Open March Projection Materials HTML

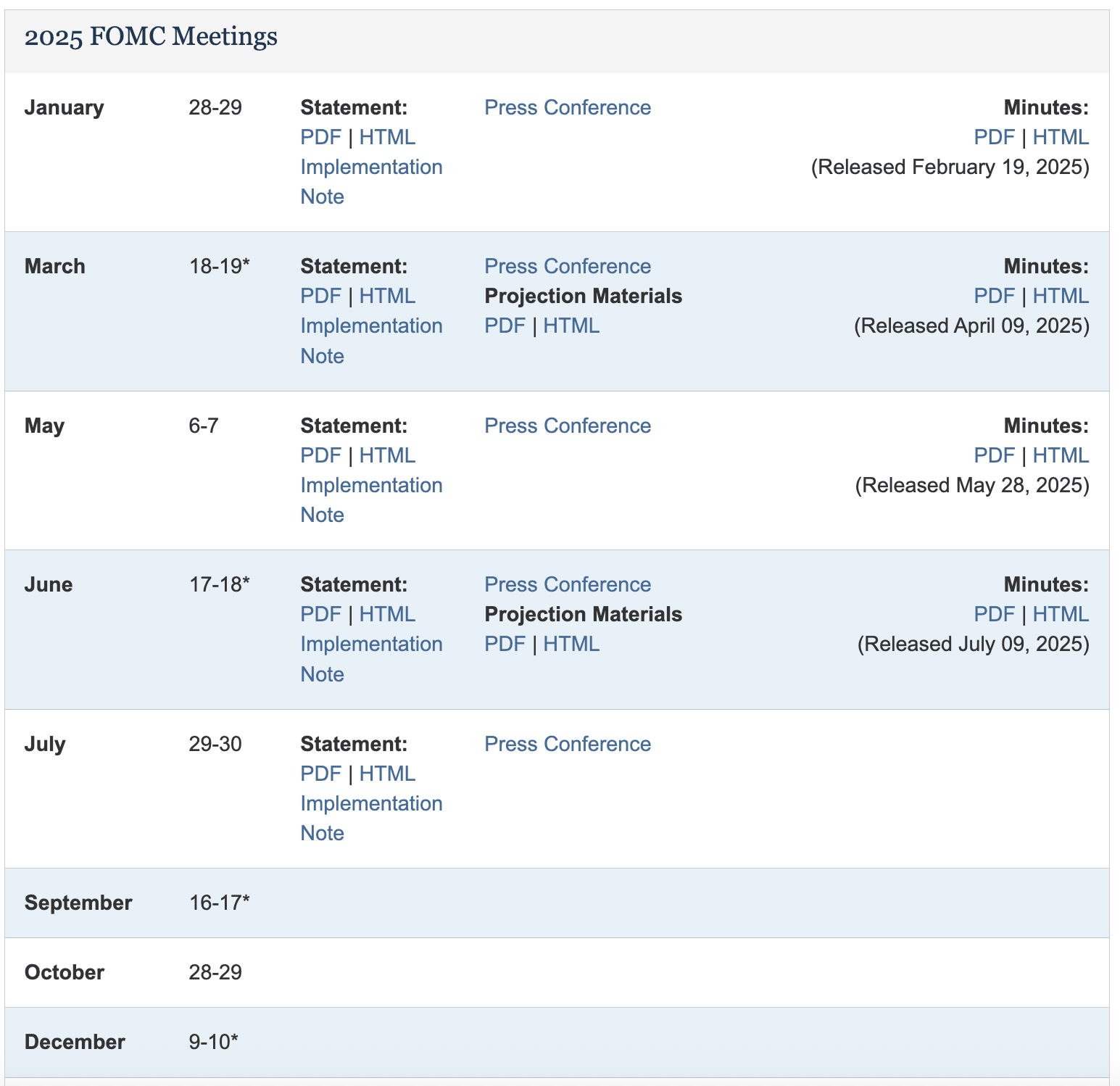point(571,326)
